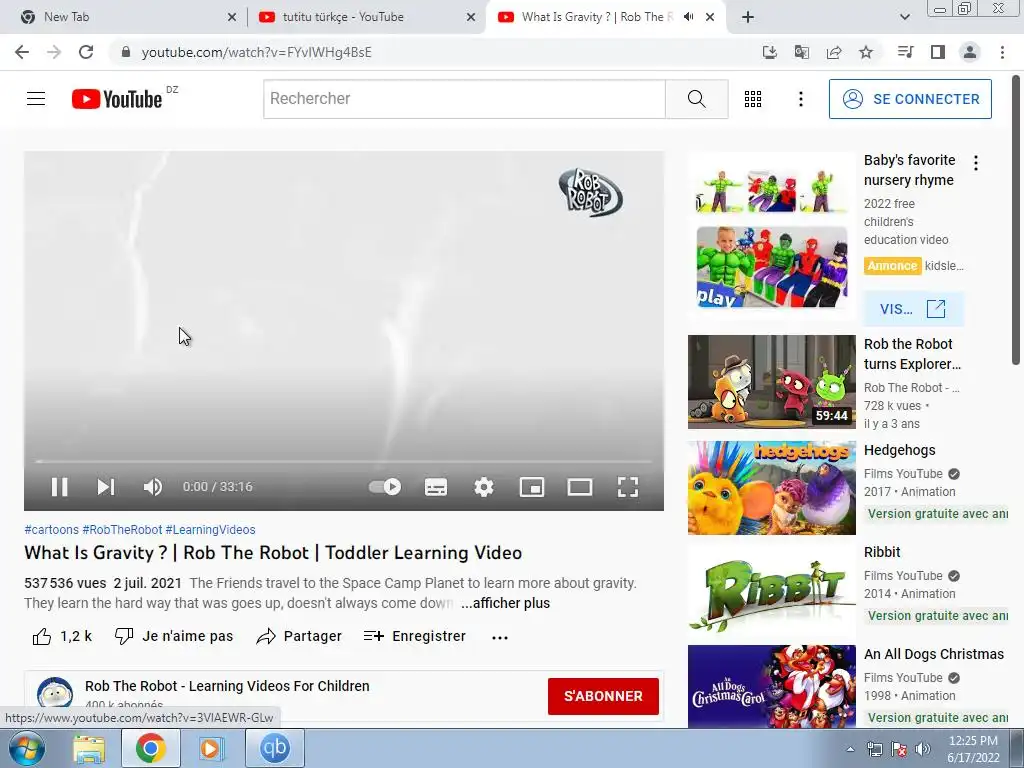Go forward in browser history
Viewport: 1024px width, 768px height.
(54, 52)
